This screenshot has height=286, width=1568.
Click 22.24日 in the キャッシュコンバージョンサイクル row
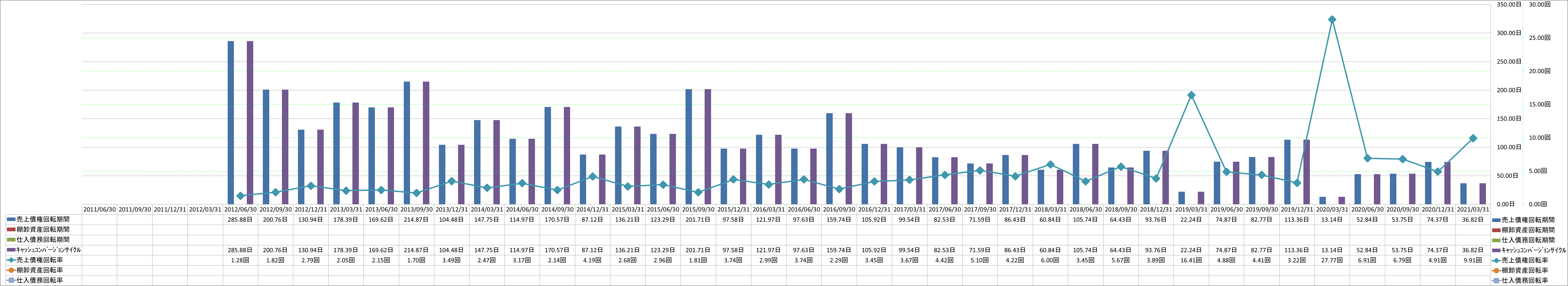pos(1191,250)
